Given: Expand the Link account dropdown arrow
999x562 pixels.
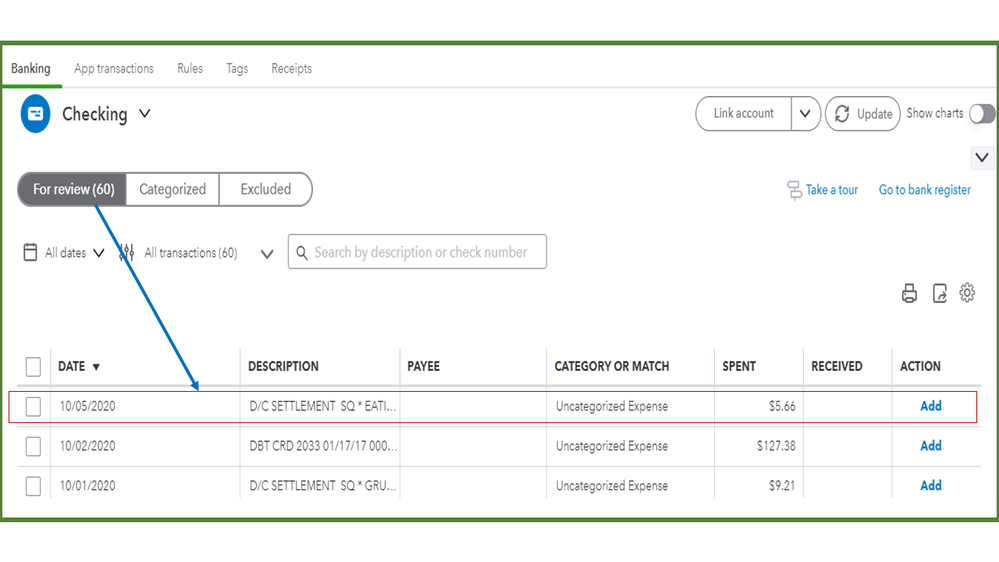Looking at the screenshot, I should (805, 114).
